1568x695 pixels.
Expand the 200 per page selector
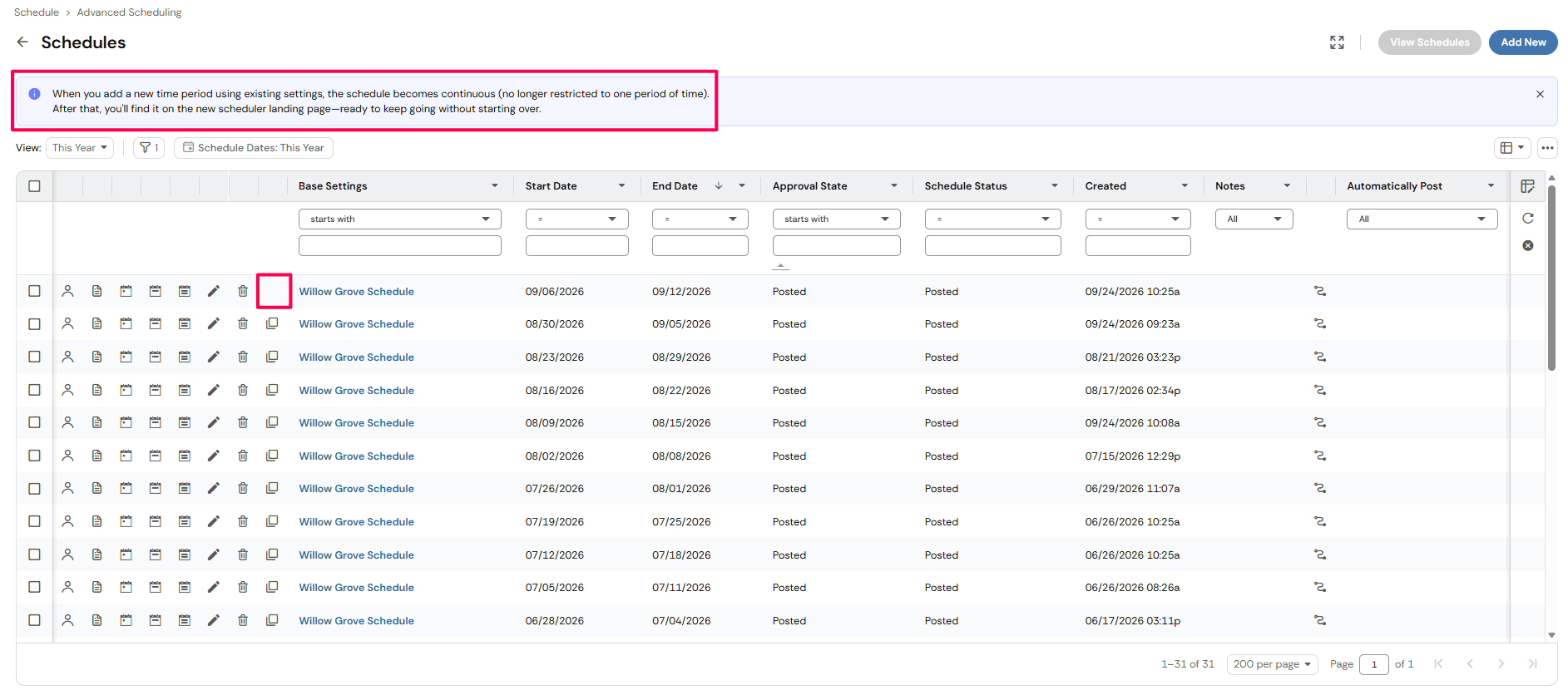[x=1272, y=664]
